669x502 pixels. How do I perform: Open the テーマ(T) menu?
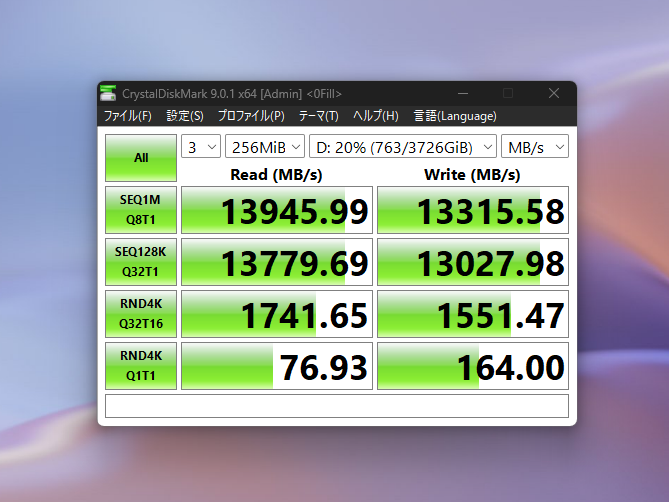point(318,116)
